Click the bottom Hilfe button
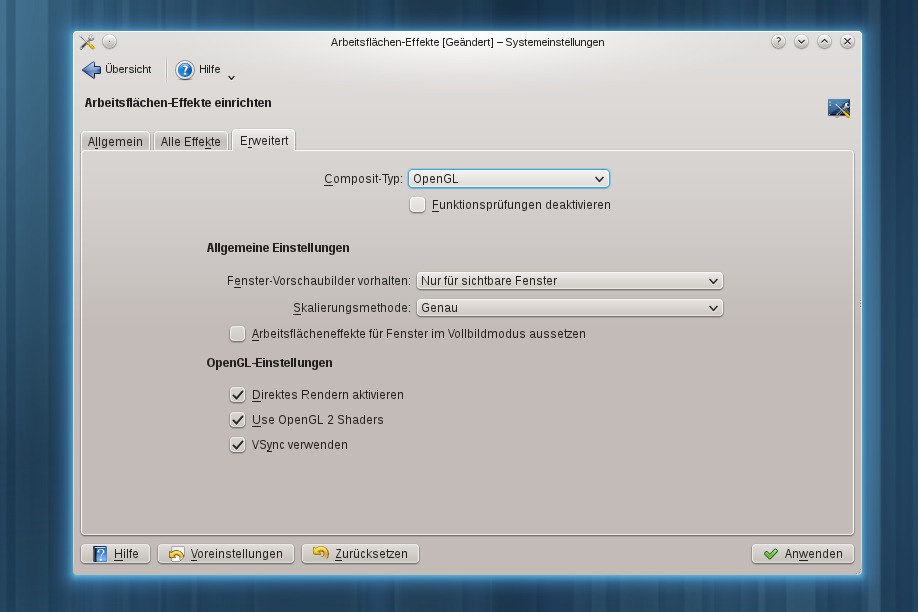This screenshot has height=612, width=918. point(115,553)
